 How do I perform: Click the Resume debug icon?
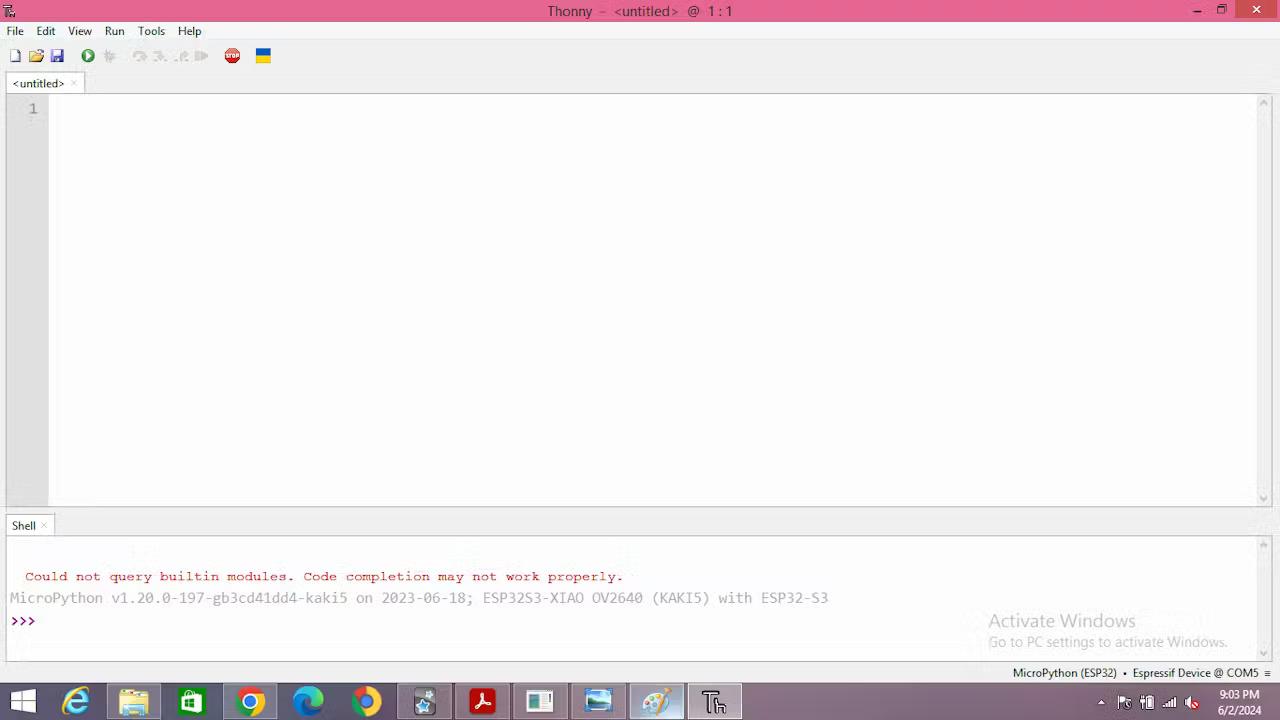(201, 56)
